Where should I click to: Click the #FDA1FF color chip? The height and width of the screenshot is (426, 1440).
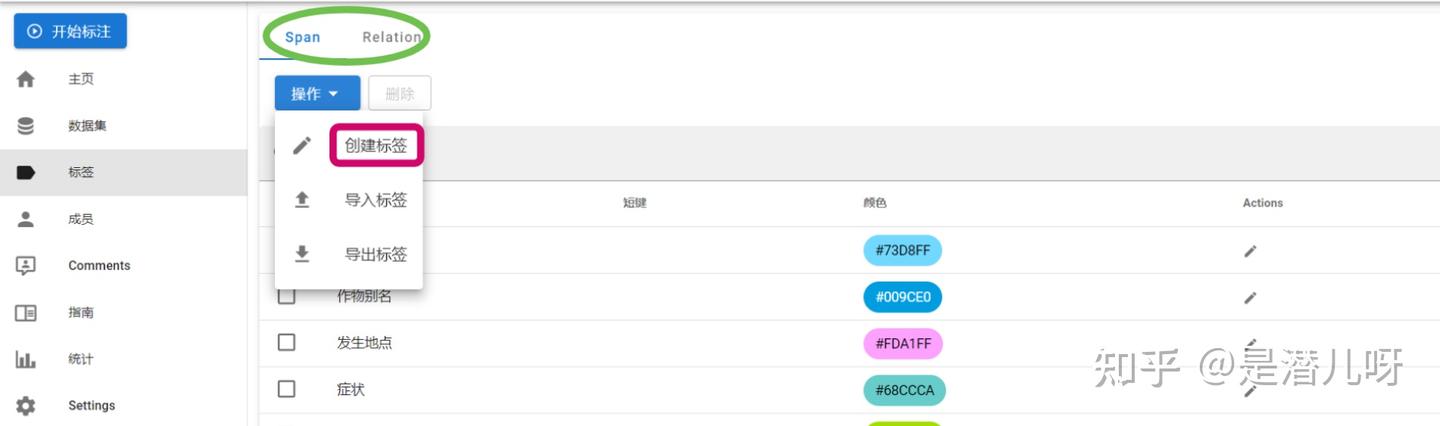(x=902, y=344)
